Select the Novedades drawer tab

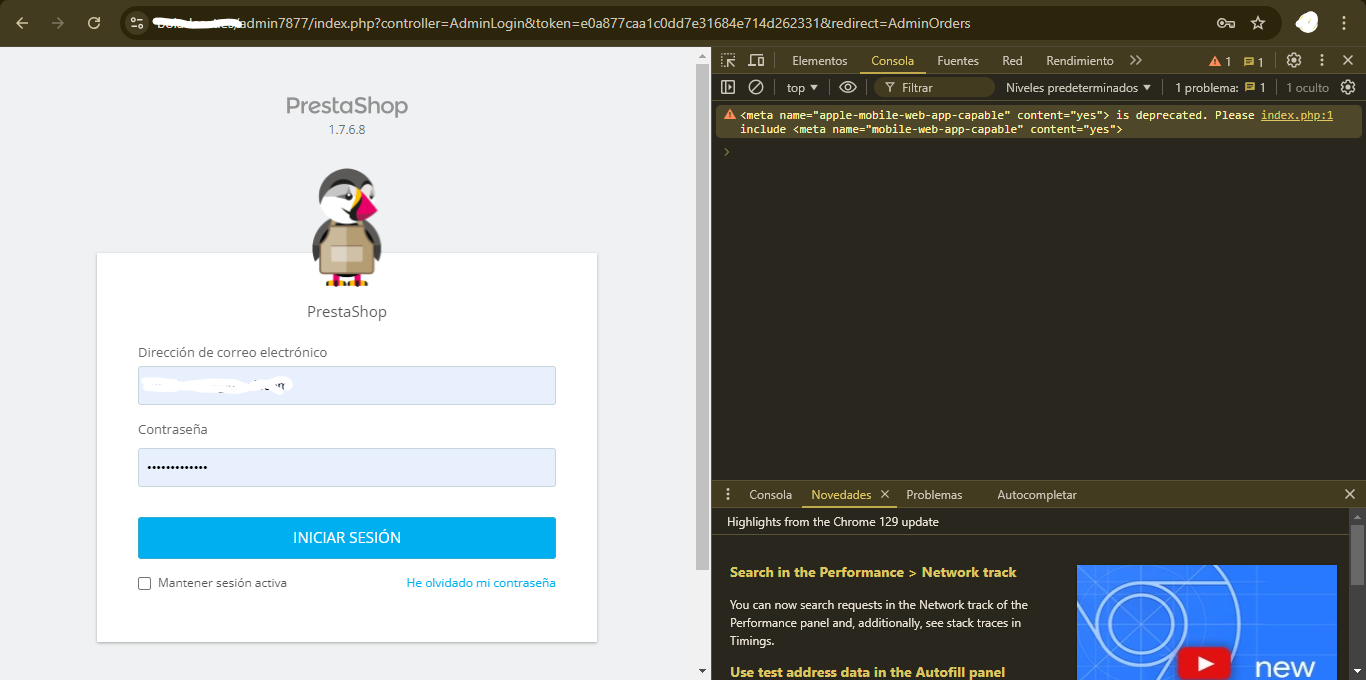tap(841, 495)
